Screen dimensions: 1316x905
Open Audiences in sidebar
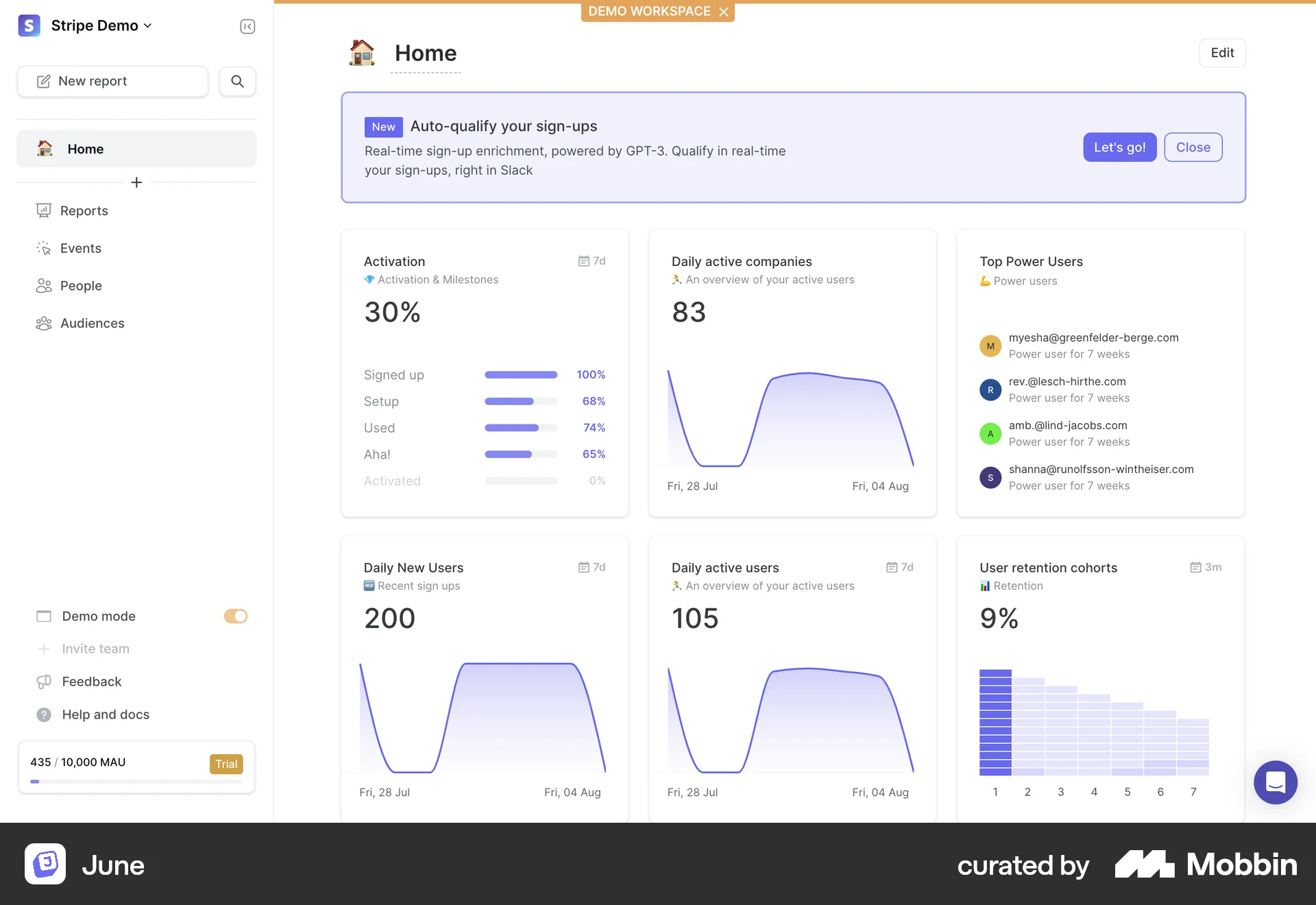(x=92, y=323)
